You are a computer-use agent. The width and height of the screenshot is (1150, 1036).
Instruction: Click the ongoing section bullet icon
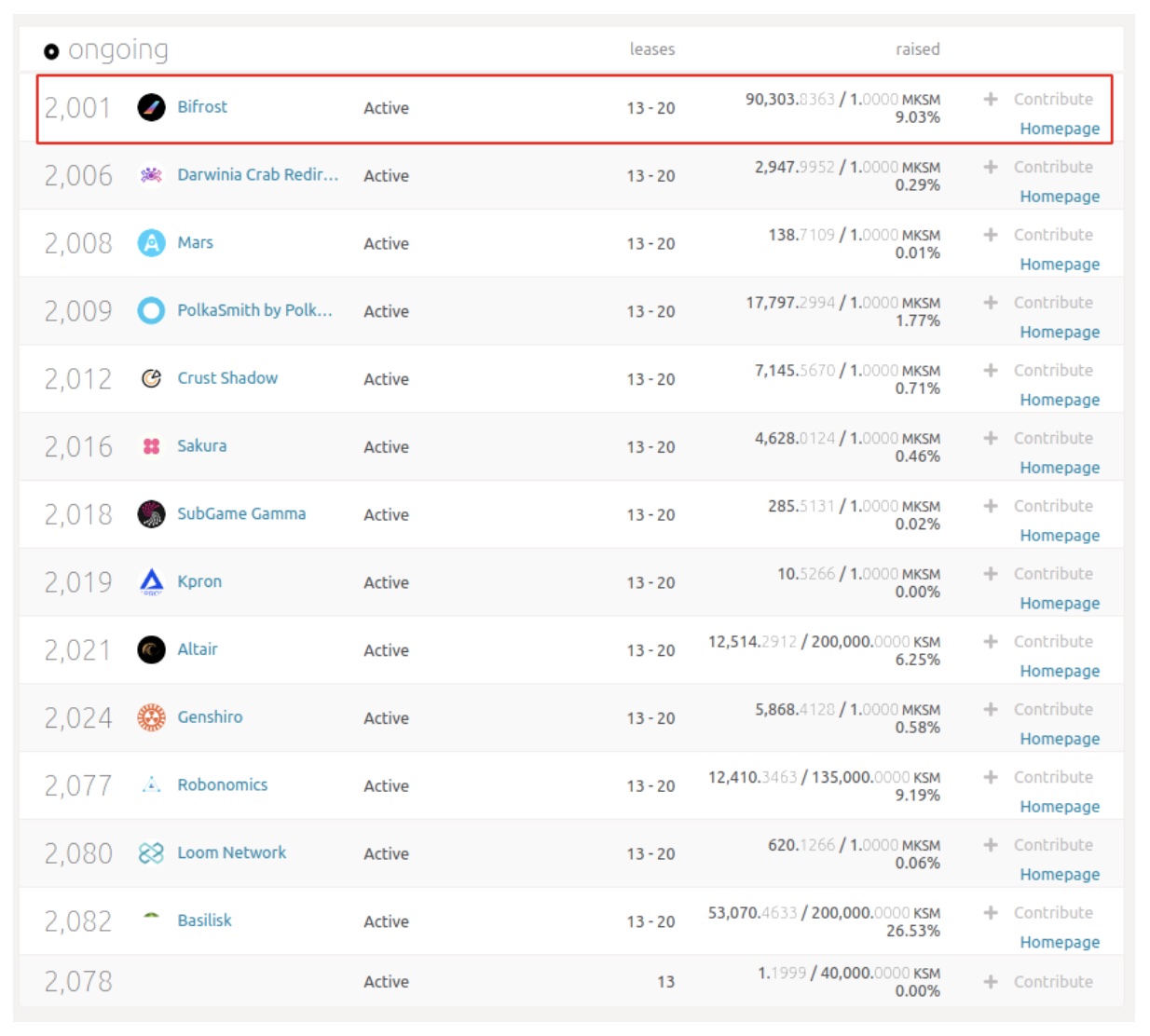point(51,51)
